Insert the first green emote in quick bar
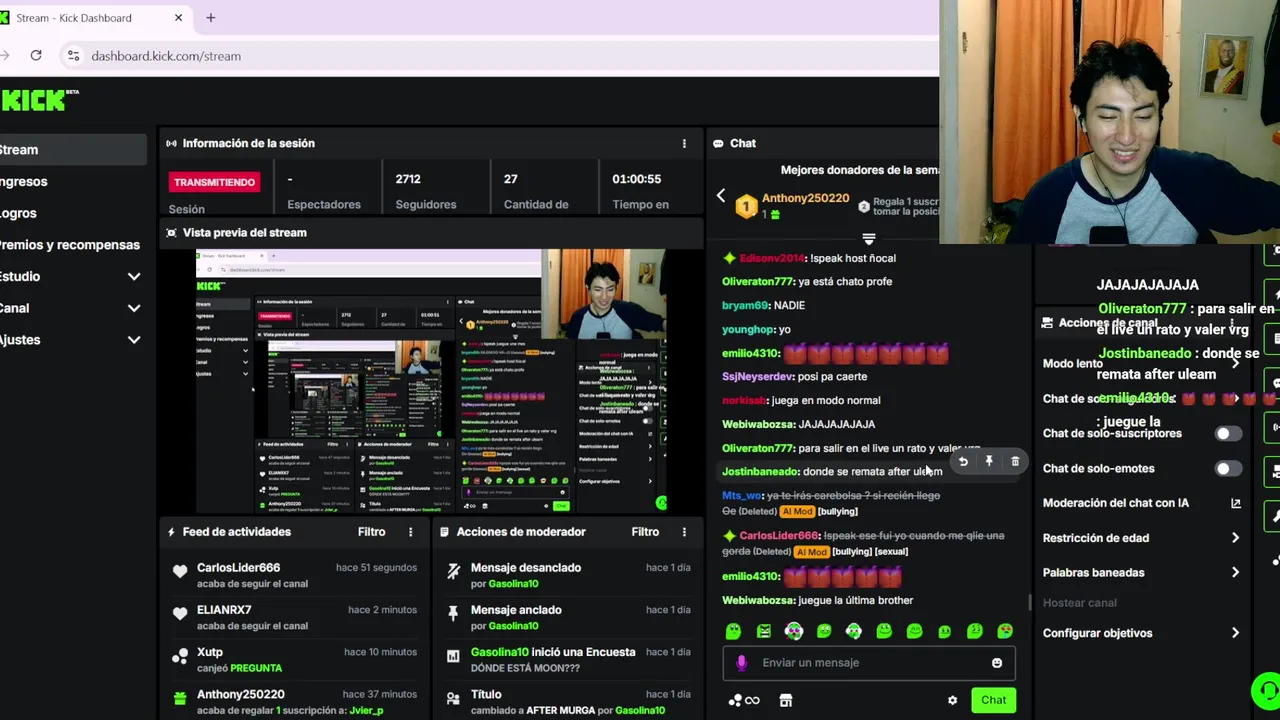Screen dimensions: 1280x720 pos(733,631)
